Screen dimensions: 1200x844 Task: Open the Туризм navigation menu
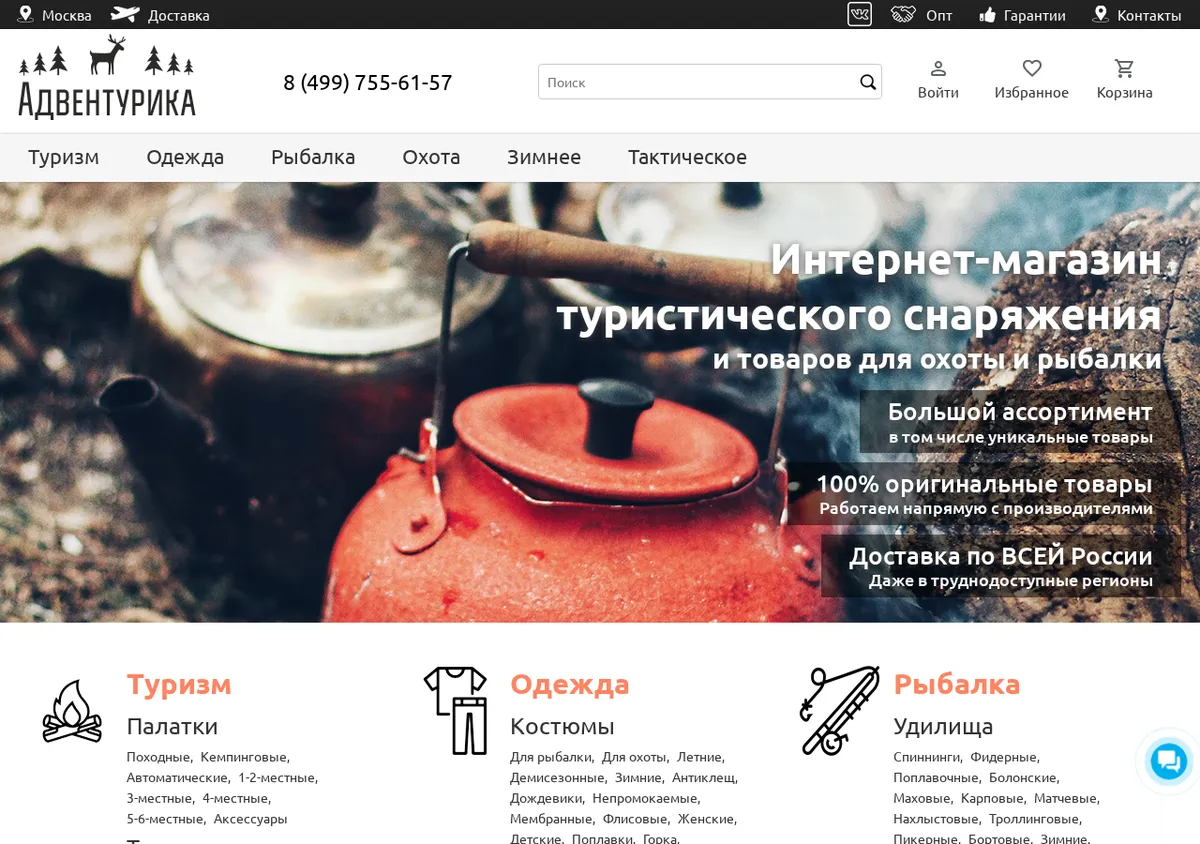tap(64, 157)
